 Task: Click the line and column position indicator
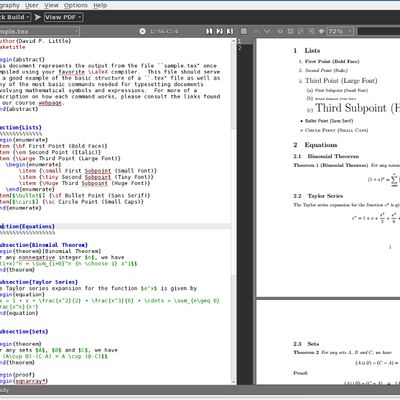[x=164, y=31]
